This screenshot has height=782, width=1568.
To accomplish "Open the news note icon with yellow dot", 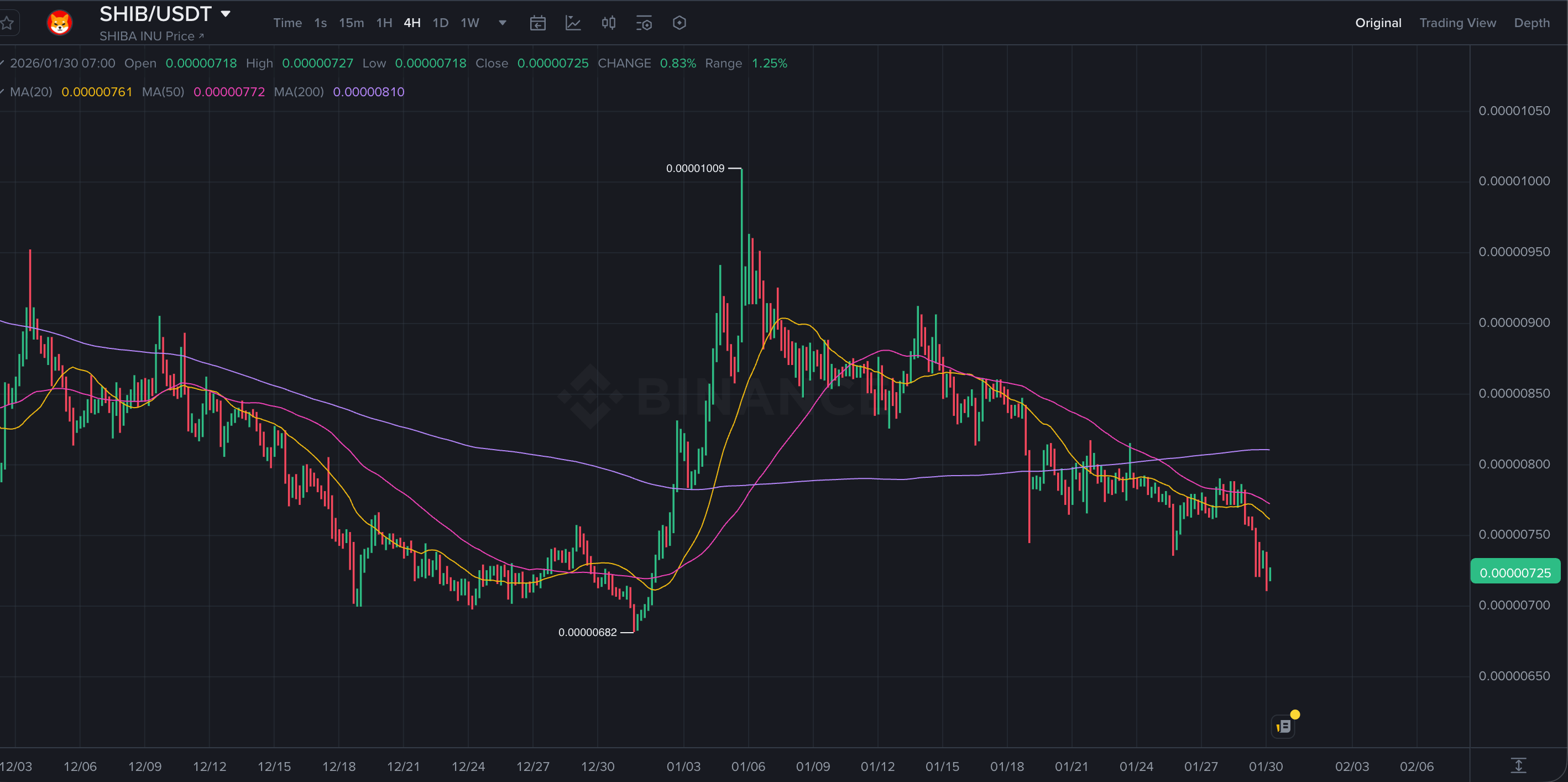I will pos(1284,726).
